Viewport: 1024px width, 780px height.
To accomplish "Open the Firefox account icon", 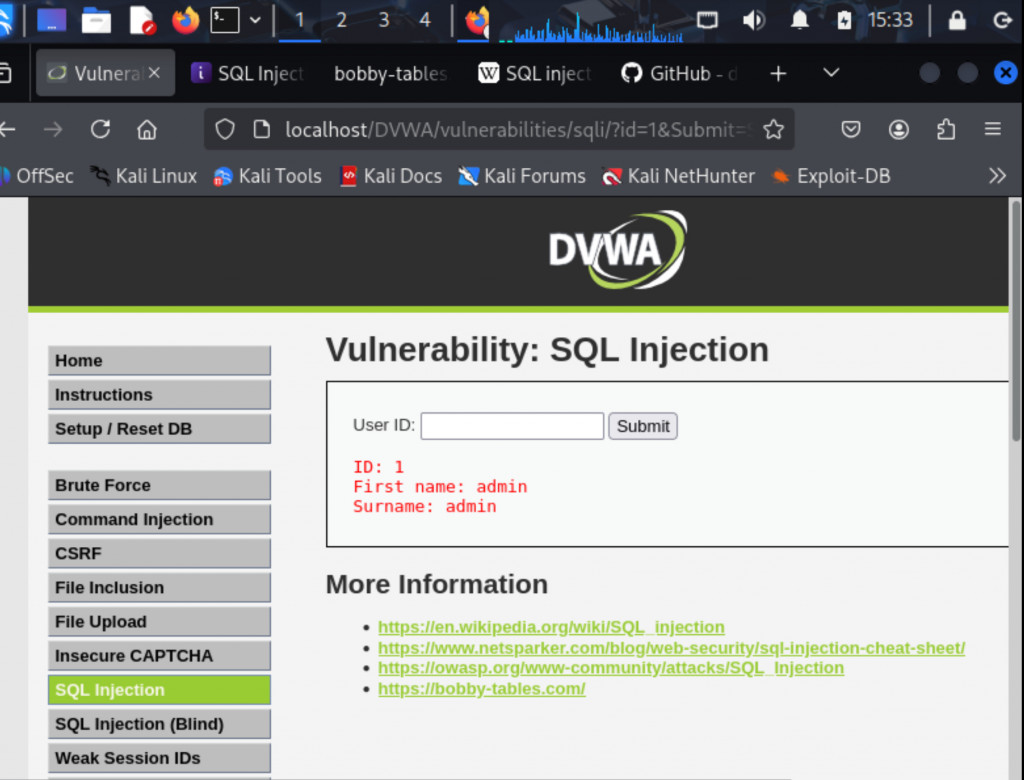I will [899, 129].
